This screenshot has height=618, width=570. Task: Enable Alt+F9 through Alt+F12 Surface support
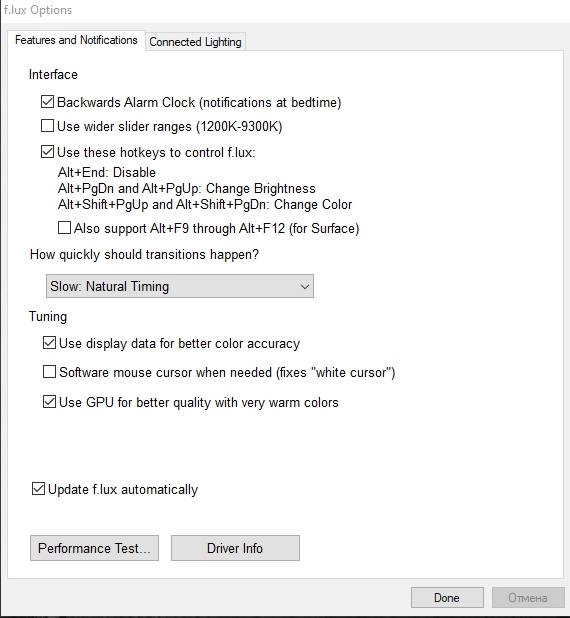64,228
